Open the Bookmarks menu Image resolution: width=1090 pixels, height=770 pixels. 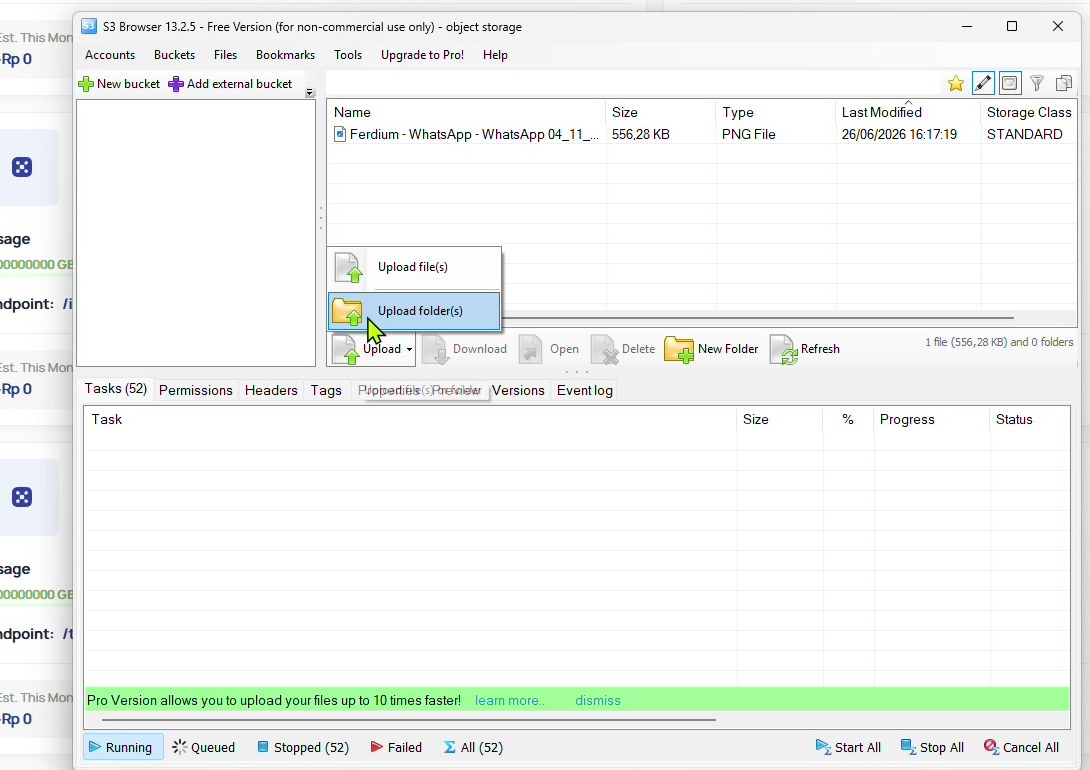coord(285,55)
